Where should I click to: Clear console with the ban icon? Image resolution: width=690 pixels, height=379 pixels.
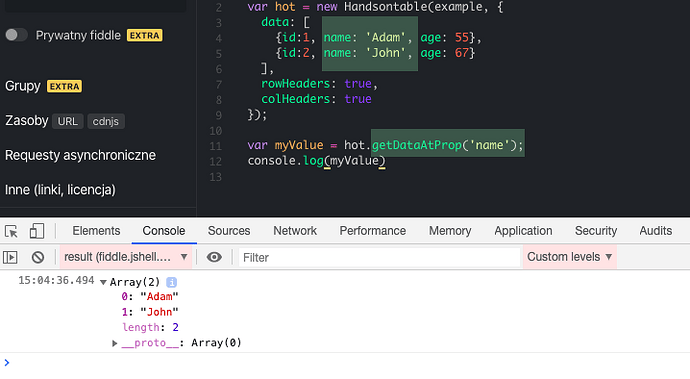(x=38, y=257)
